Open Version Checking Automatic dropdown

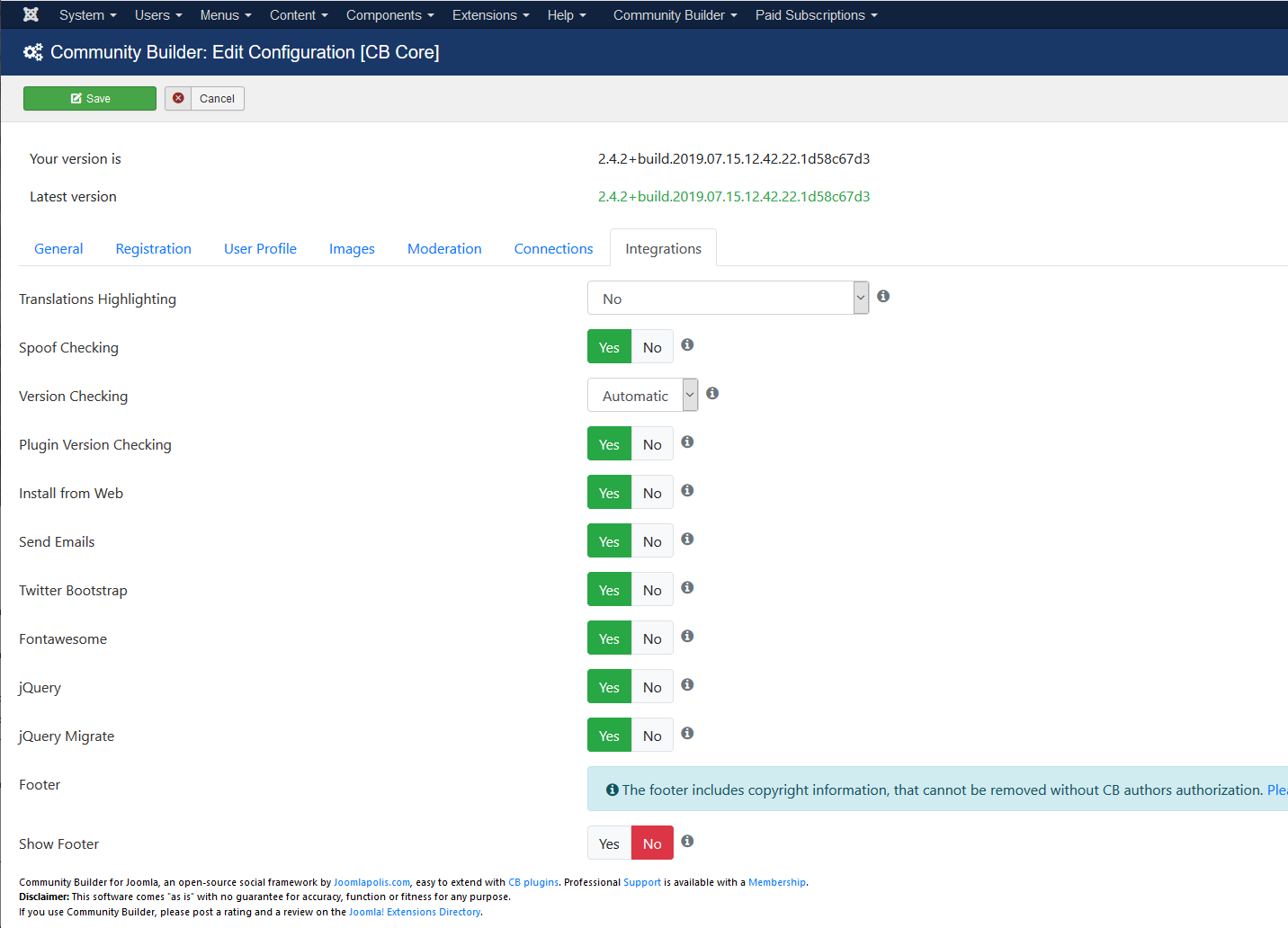pos(642,395)
